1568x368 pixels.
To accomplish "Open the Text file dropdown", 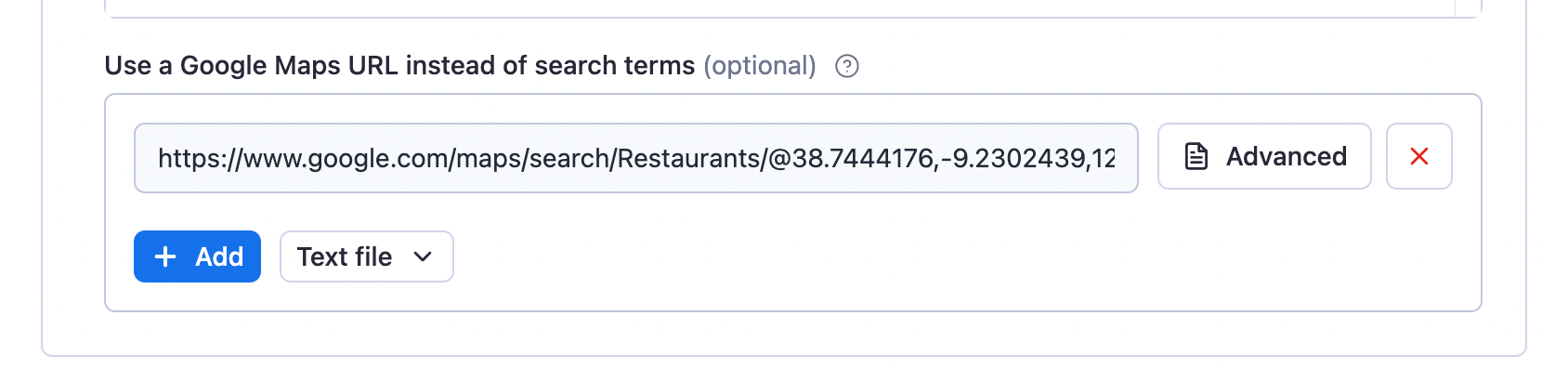I will [x=366, y=256].
